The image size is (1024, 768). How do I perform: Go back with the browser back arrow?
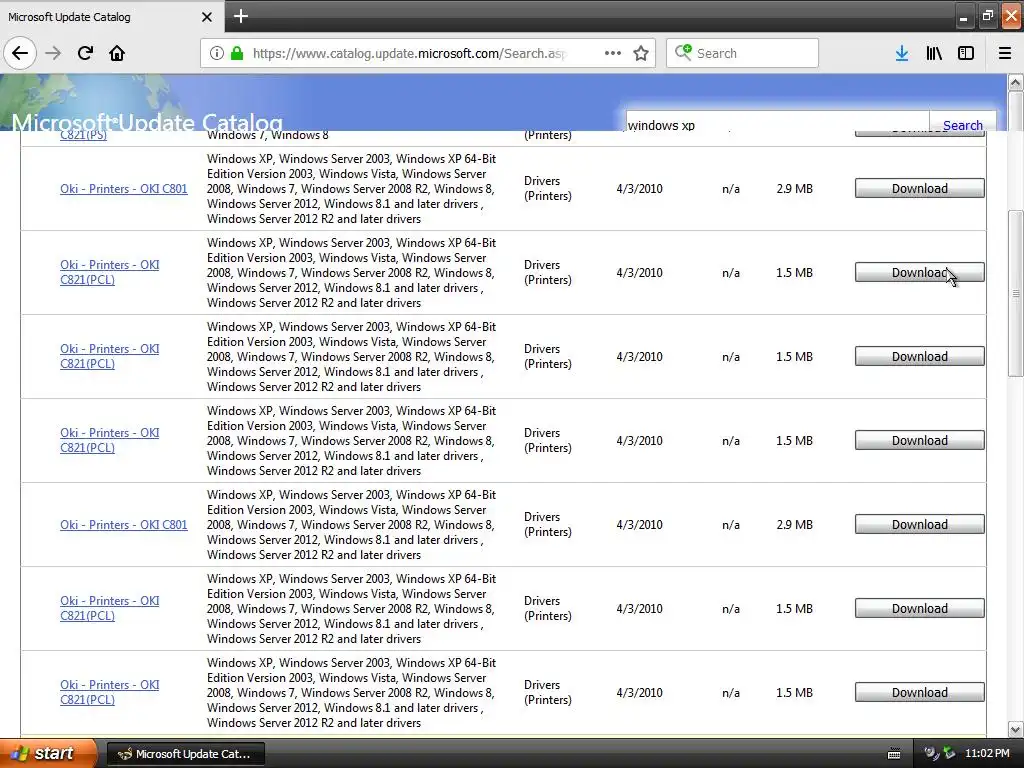20,53
